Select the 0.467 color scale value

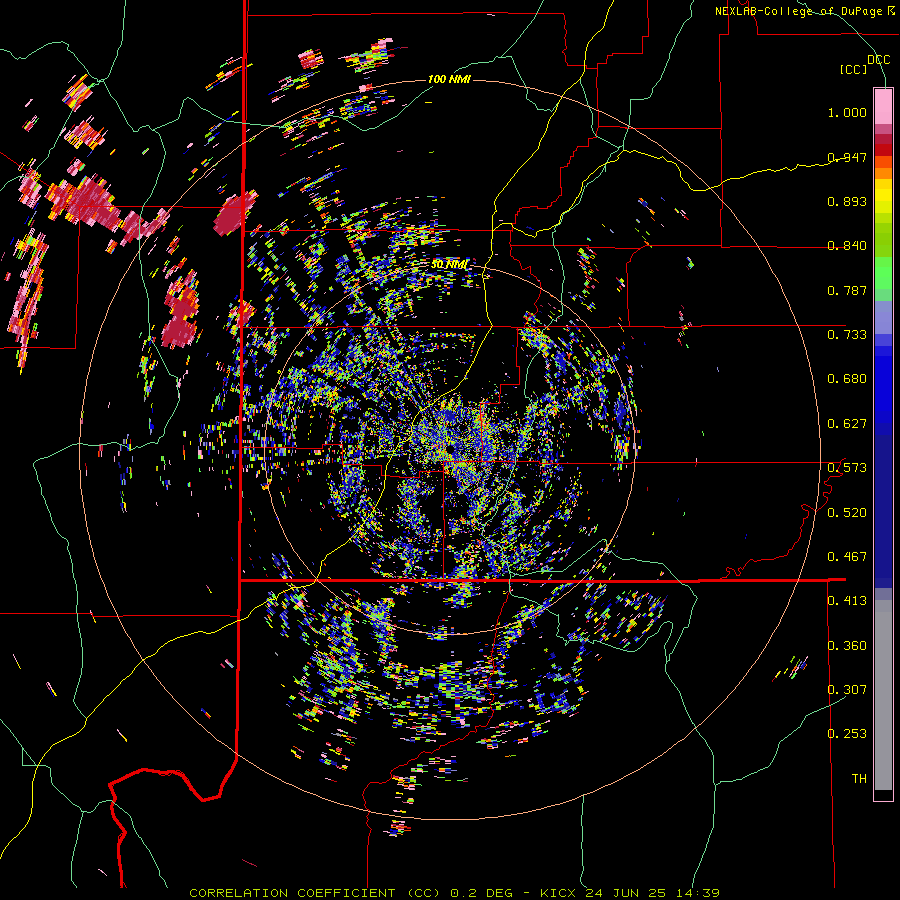point(847,557)
